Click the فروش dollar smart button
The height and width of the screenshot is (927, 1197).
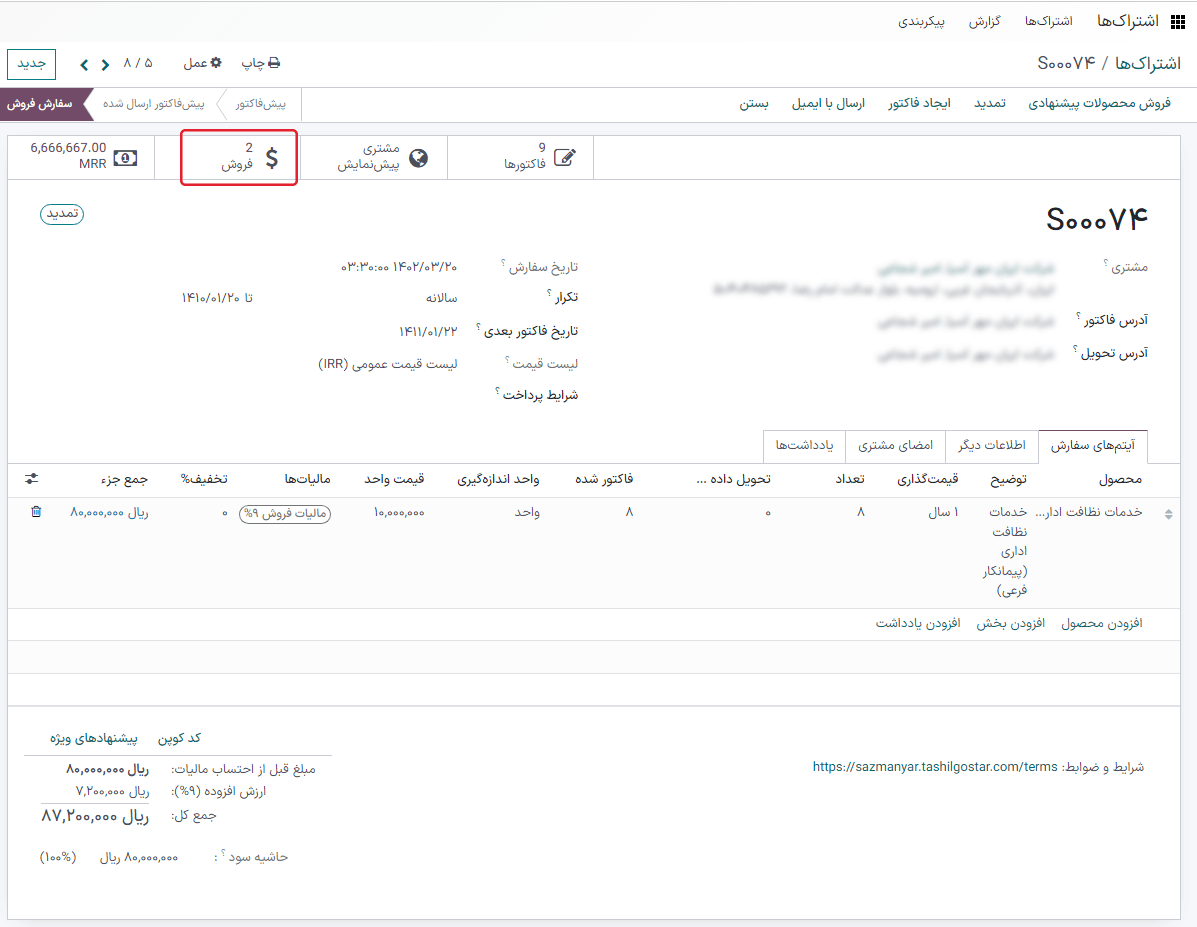[239, 157]
